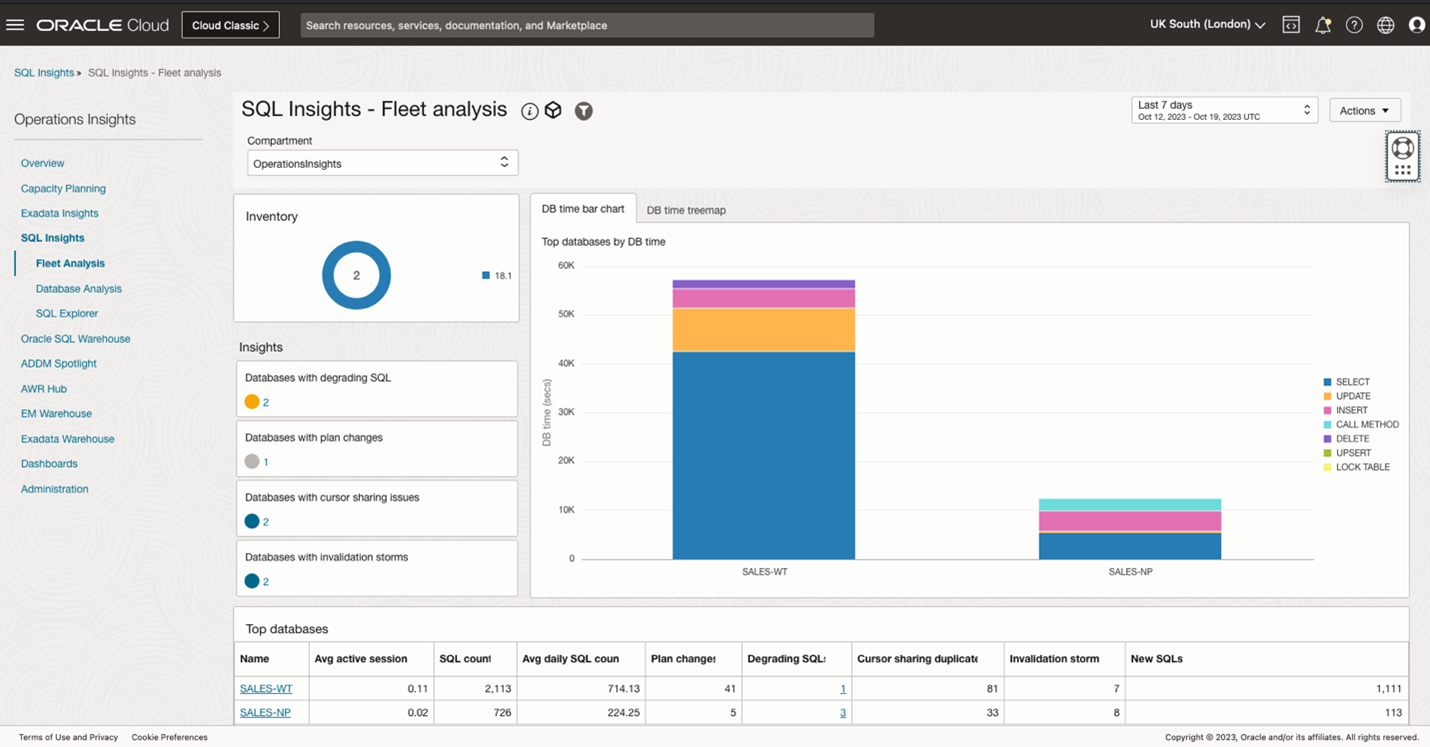Viewport: 1430px width, 747px height.
Task: Toggle the CALL METHOD legend item
Action: [x=1361, y=425]
